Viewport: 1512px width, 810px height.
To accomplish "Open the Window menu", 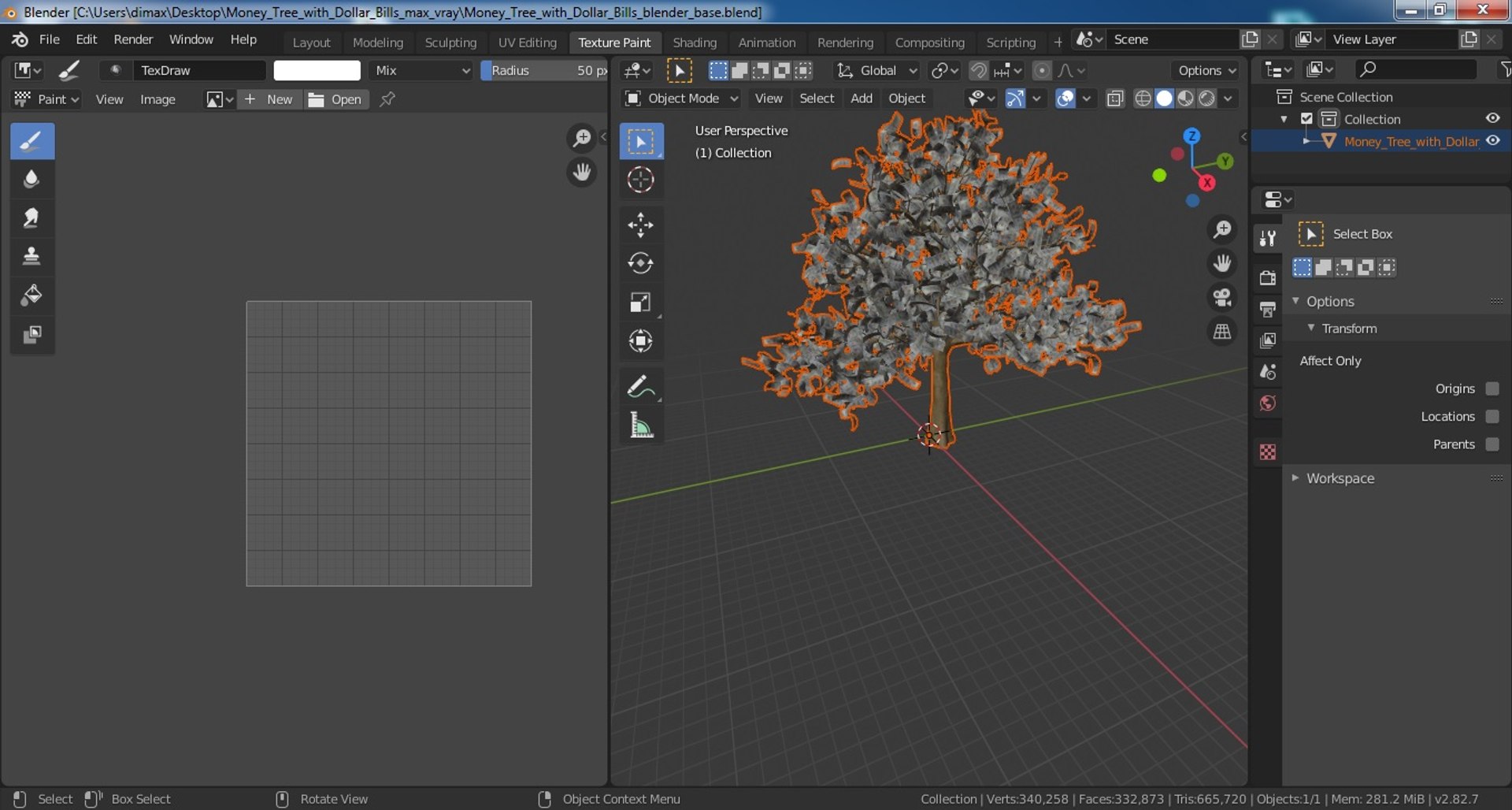I will pos(191,39).
